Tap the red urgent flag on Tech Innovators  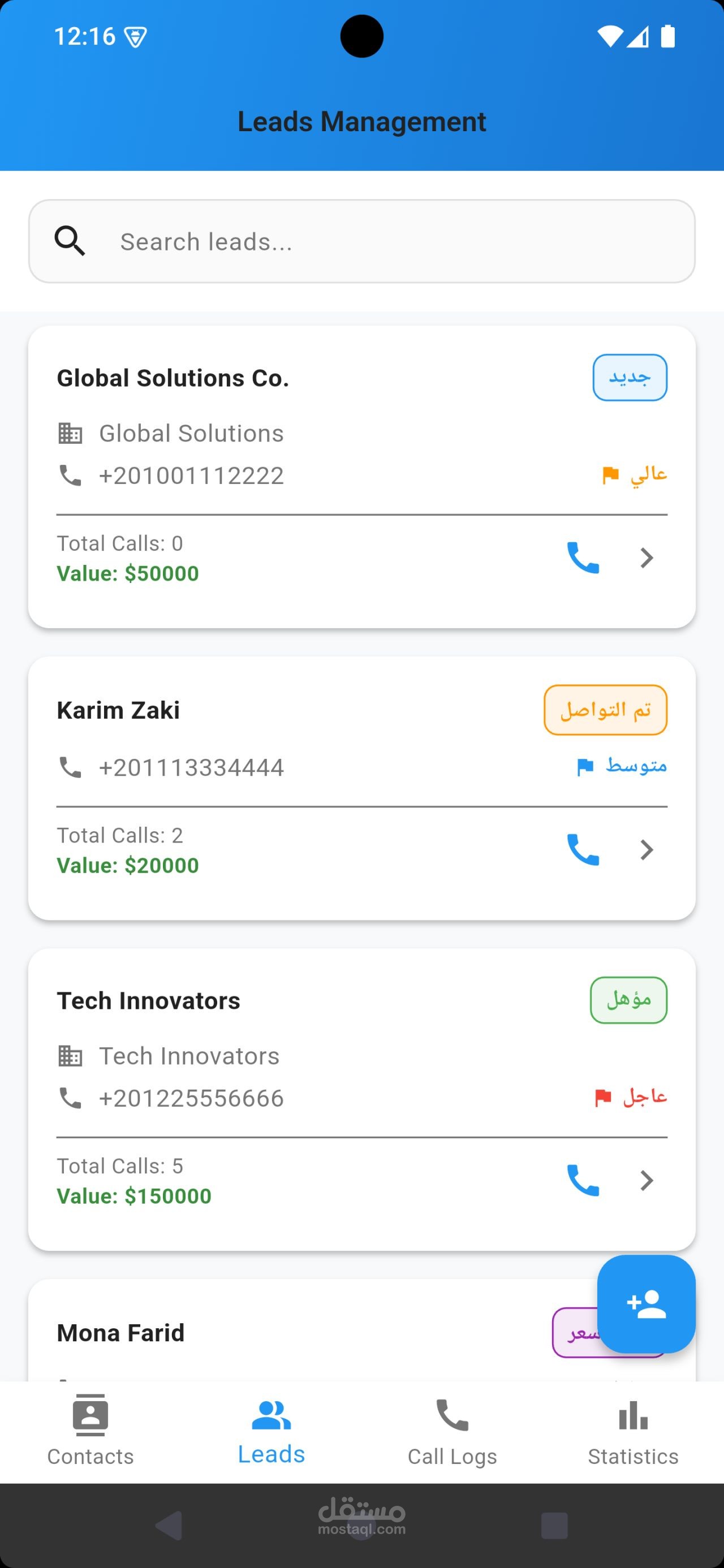[x=603, y=1098]
